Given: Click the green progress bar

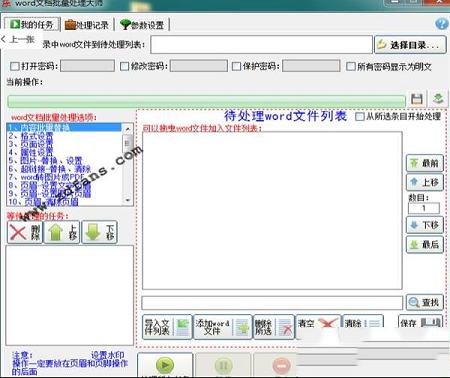Looking at the screenshot, I should coord(206,101).
